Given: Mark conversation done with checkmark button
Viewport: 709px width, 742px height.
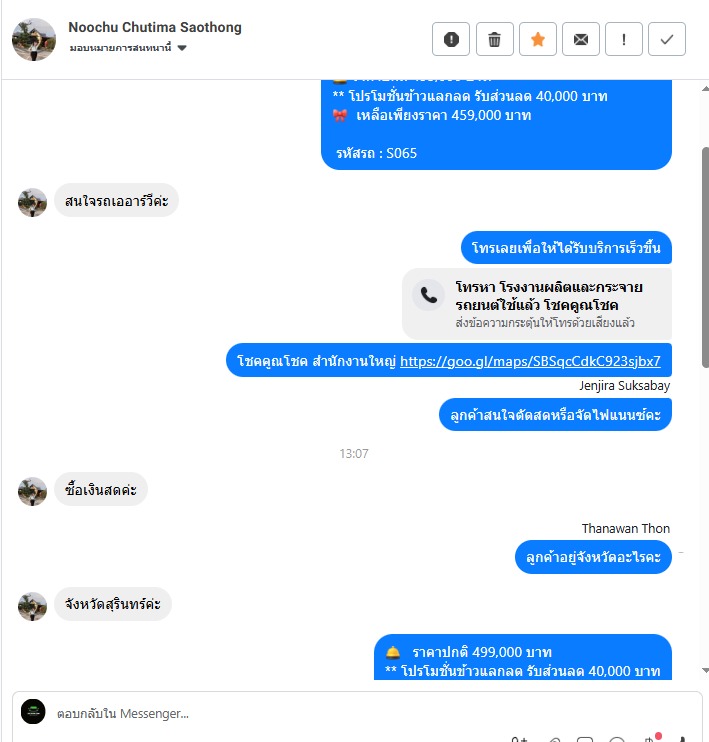Looking at the screenshot, I should [x=667, y=39].
